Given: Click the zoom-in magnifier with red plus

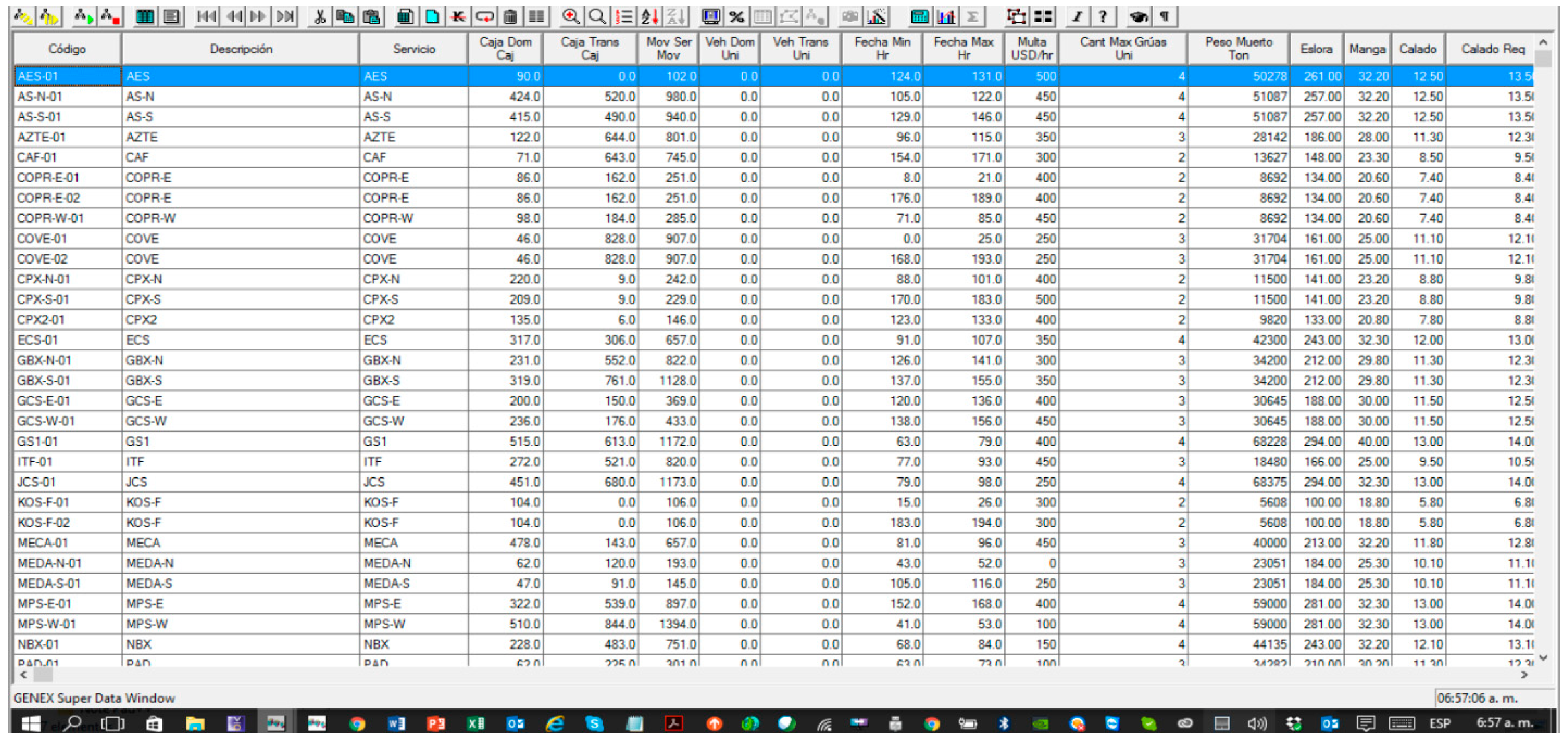Looking at the screenshot, I should (x=570, y=16).
